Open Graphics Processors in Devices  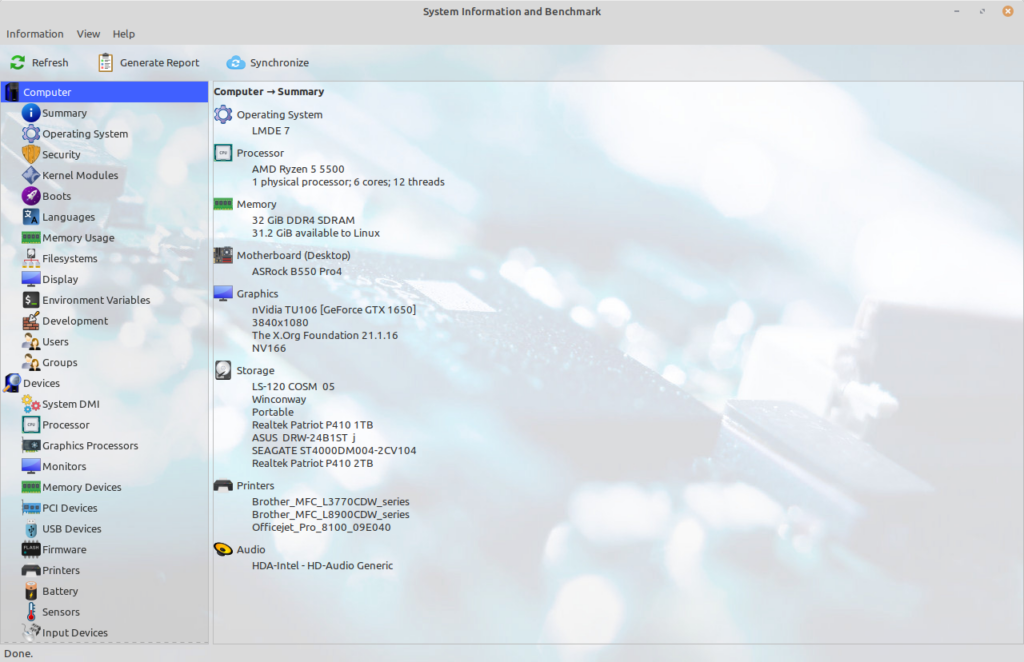click(90, 446)
